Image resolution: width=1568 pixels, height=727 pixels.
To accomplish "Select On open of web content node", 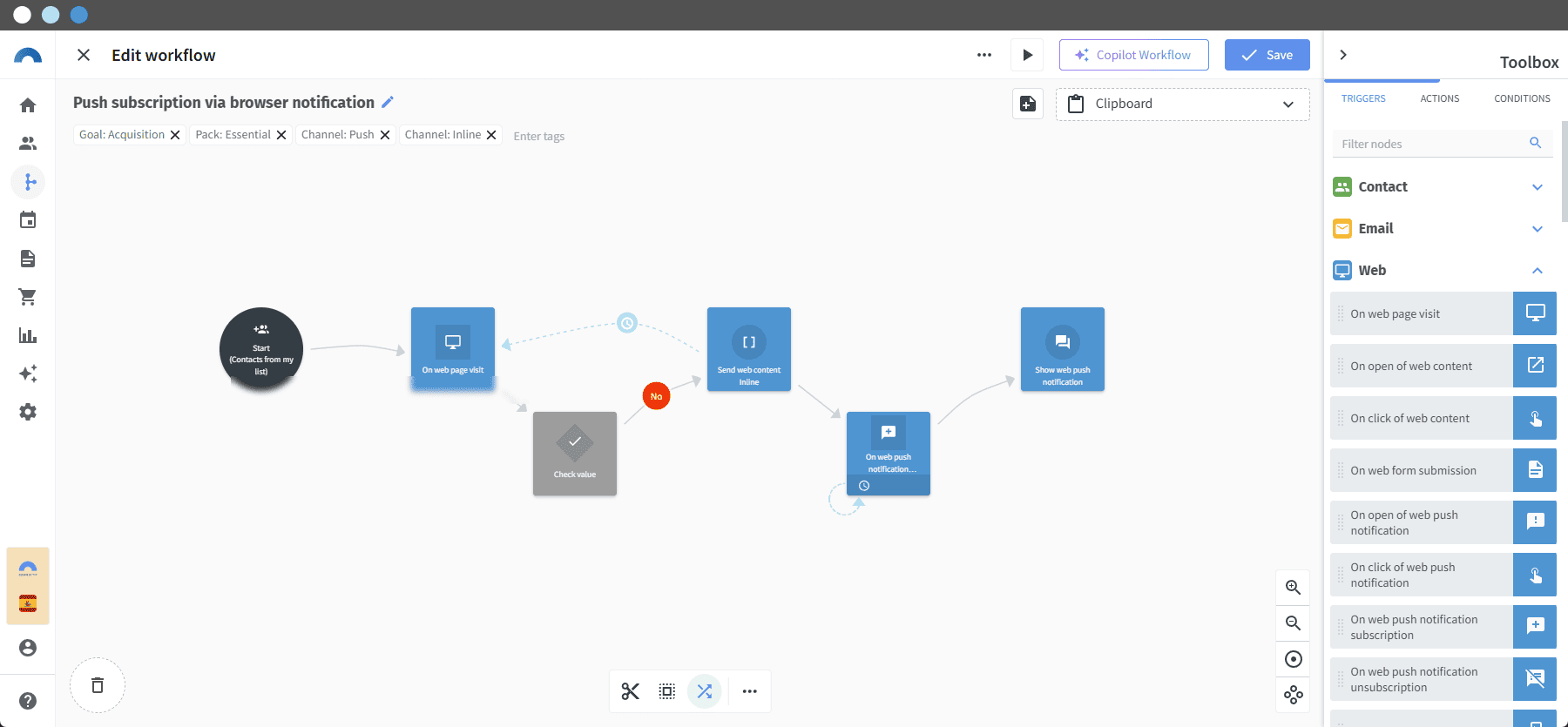I will point(1443,366).
